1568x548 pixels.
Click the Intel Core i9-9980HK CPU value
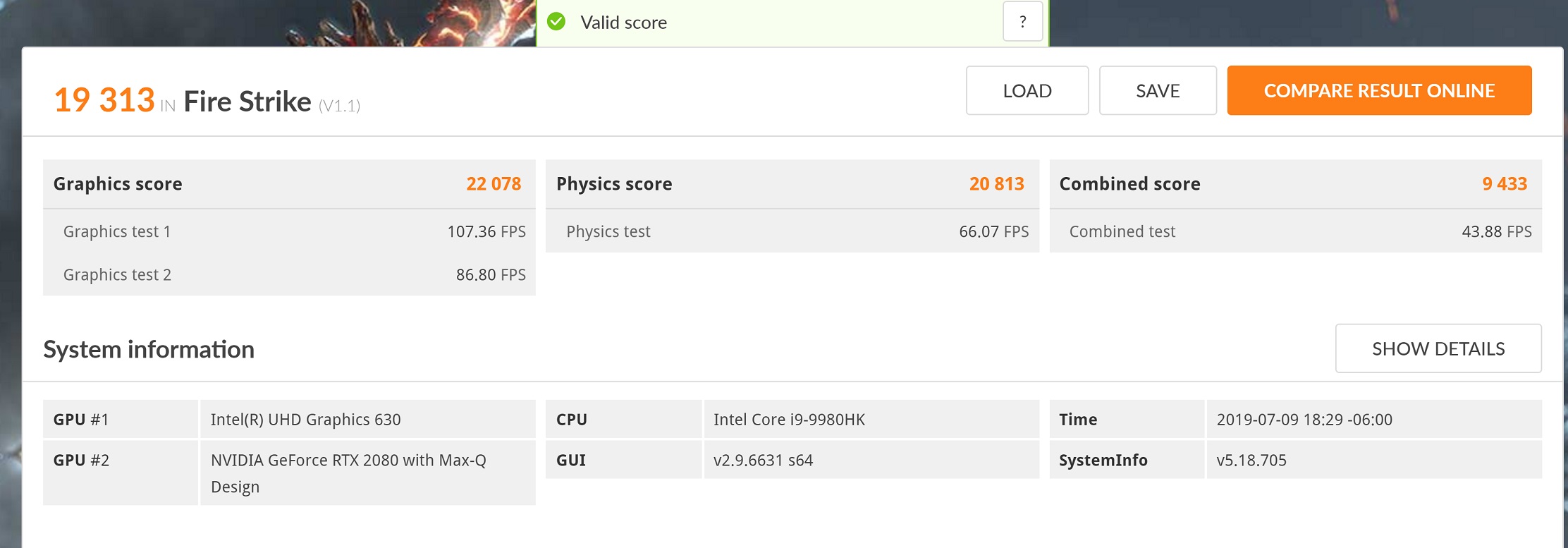[789, 420]
